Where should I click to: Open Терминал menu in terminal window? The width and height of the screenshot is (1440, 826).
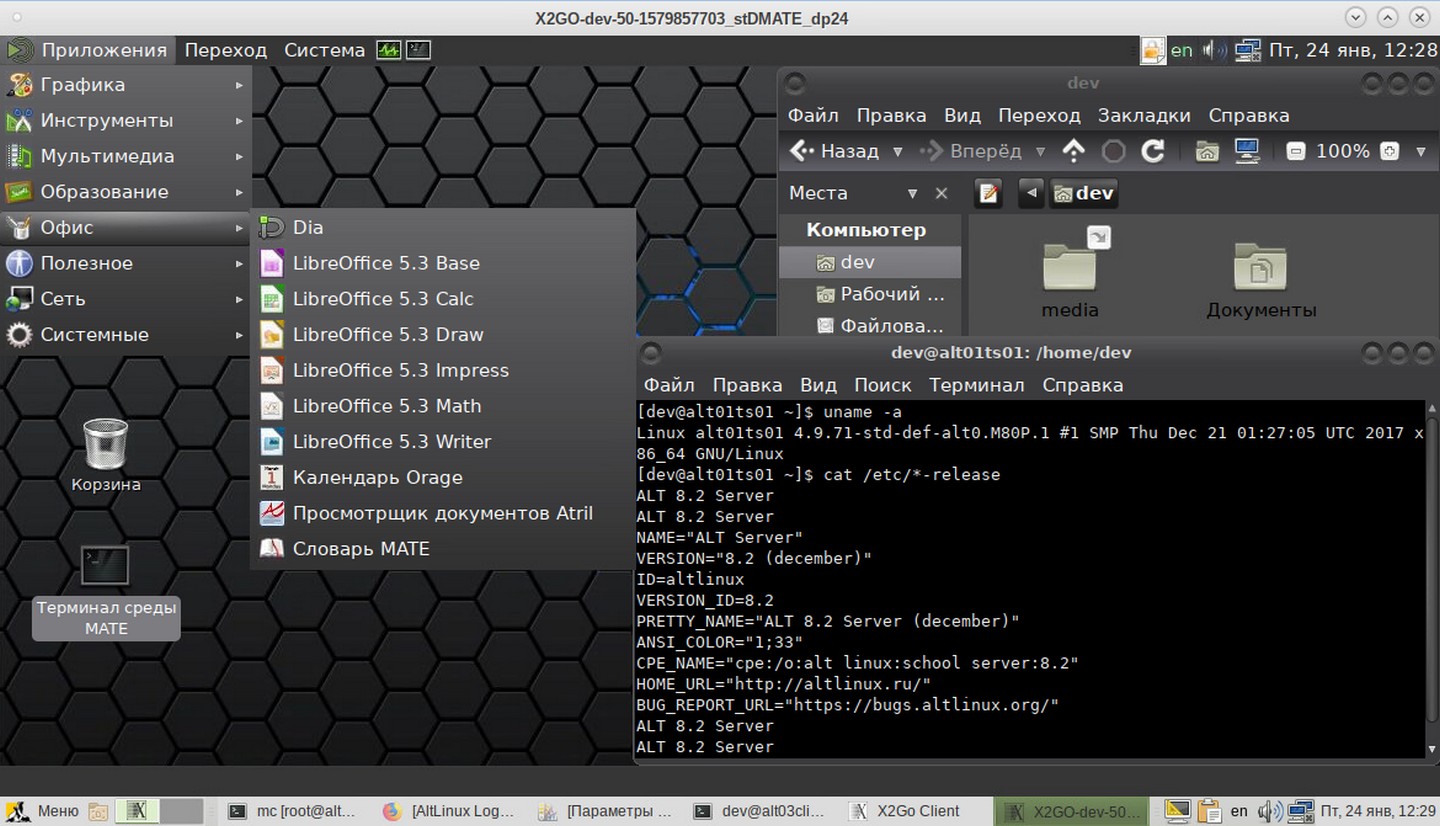point(976,385)
